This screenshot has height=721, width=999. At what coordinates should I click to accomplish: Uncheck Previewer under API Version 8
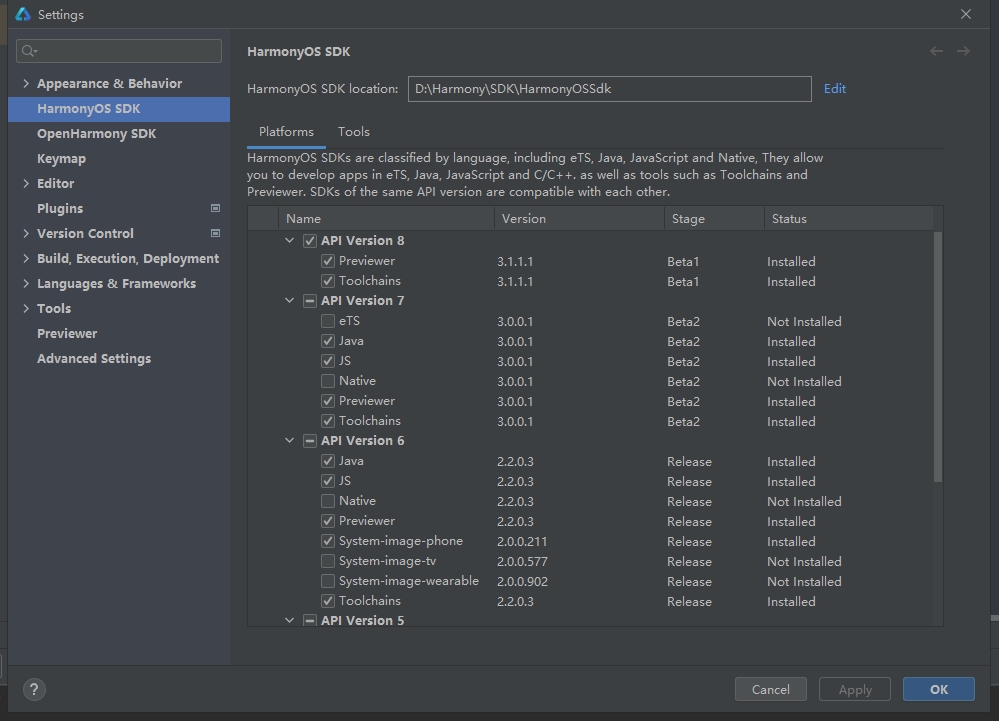point(327,261)
